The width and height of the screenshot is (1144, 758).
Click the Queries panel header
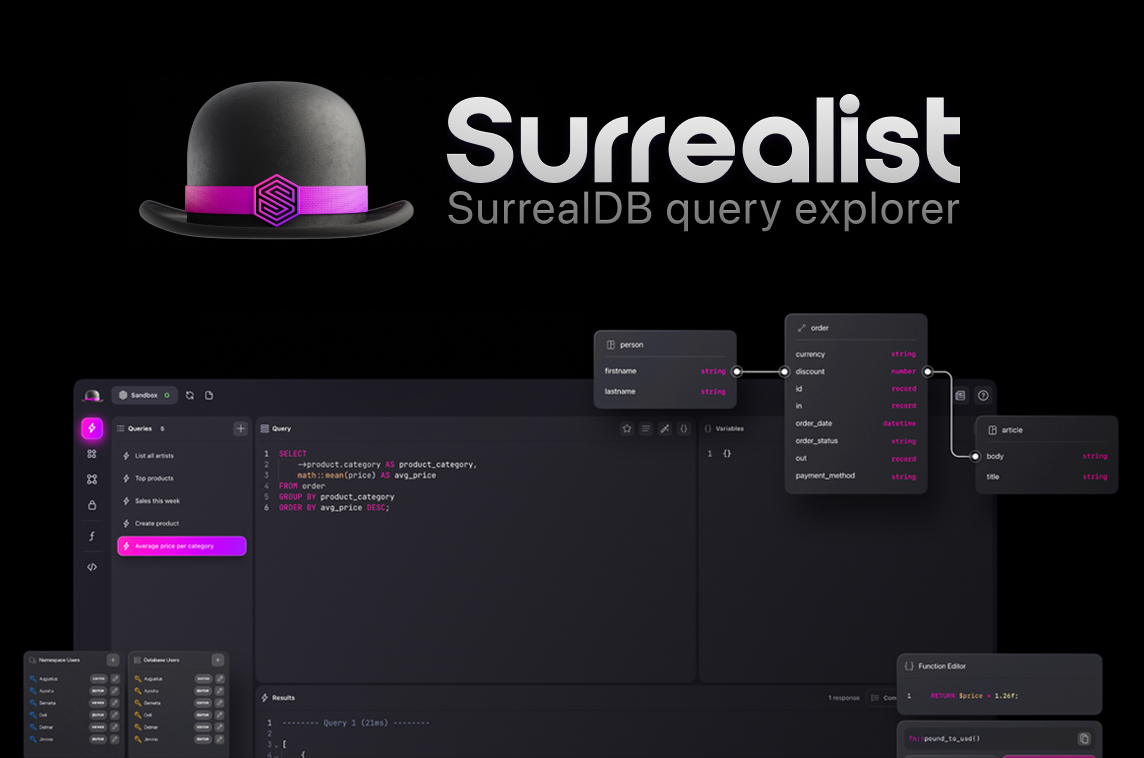pos(141,429)
